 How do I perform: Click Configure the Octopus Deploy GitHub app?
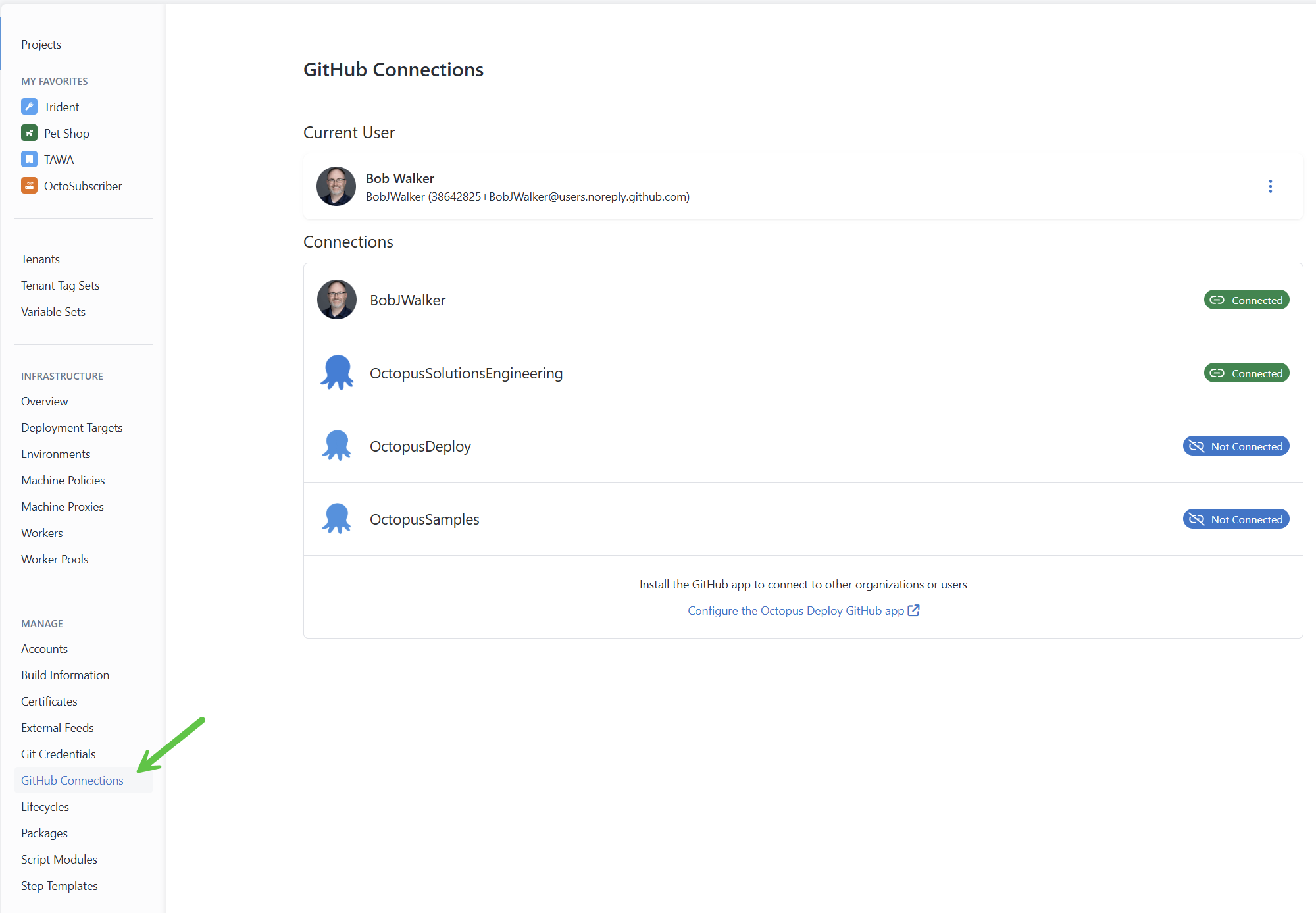(796, 610)
